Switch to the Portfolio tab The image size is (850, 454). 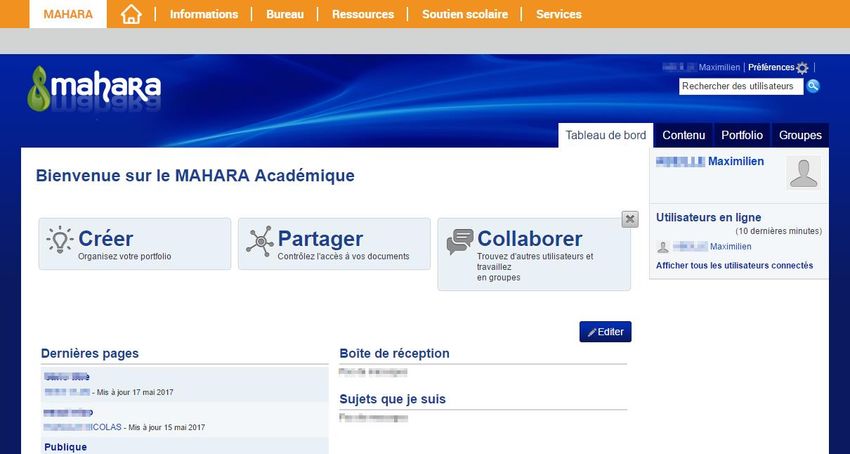[742, 135]
